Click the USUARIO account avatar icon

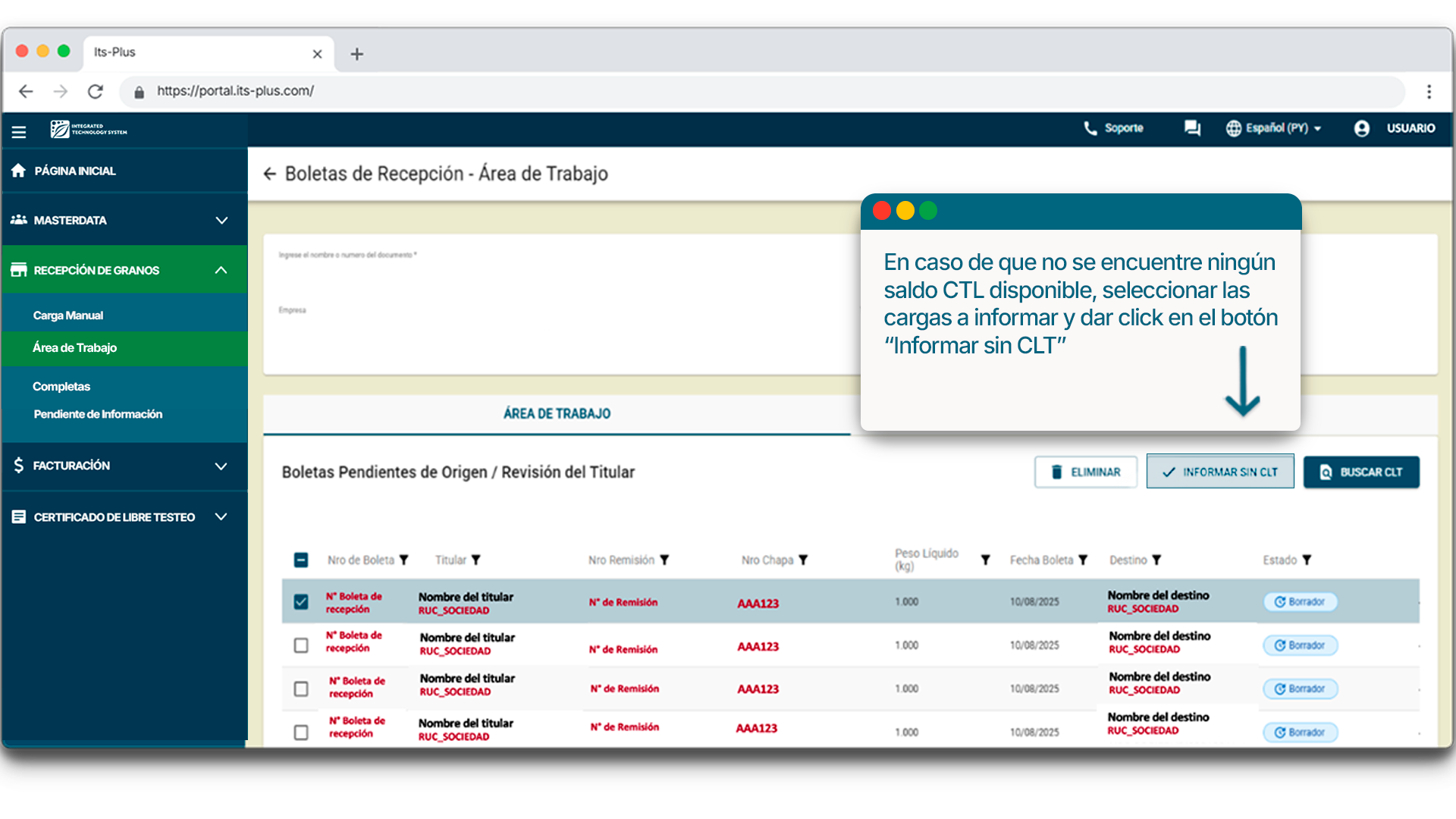1361,128
